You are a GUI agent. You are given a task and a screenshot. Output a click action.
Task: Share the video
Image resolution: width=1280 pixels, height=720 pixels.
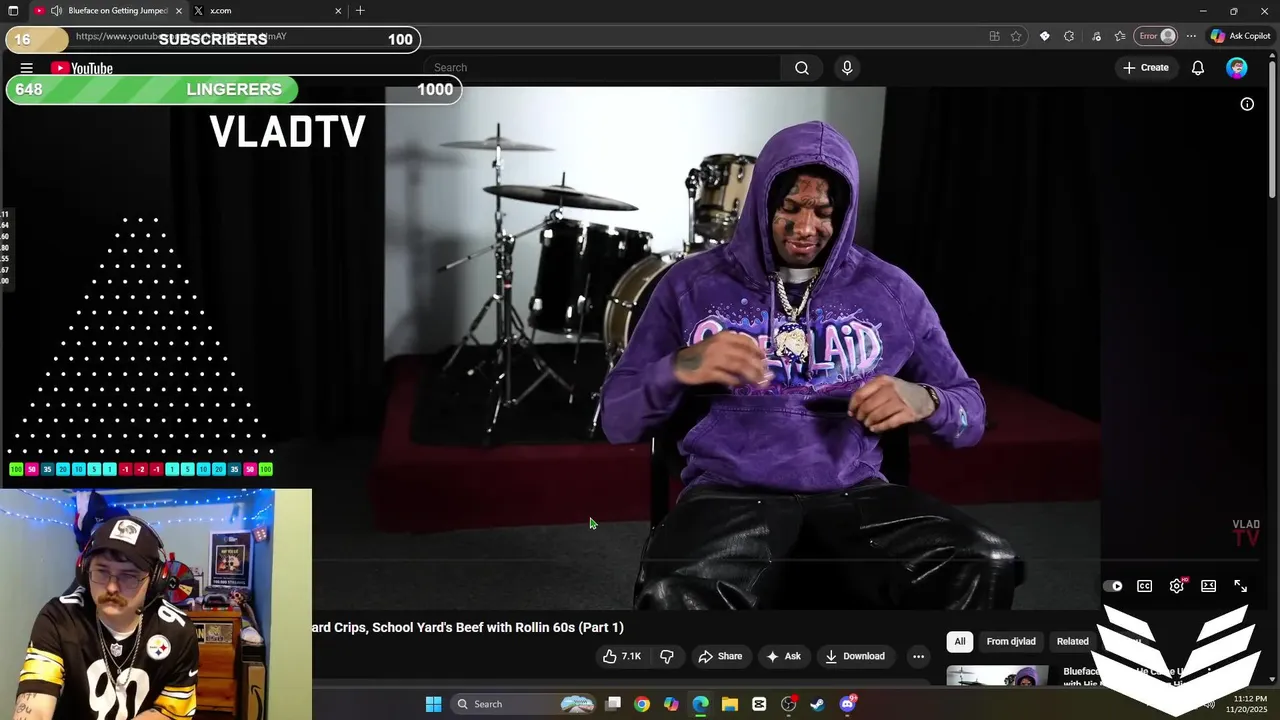(x=720, y=656)
